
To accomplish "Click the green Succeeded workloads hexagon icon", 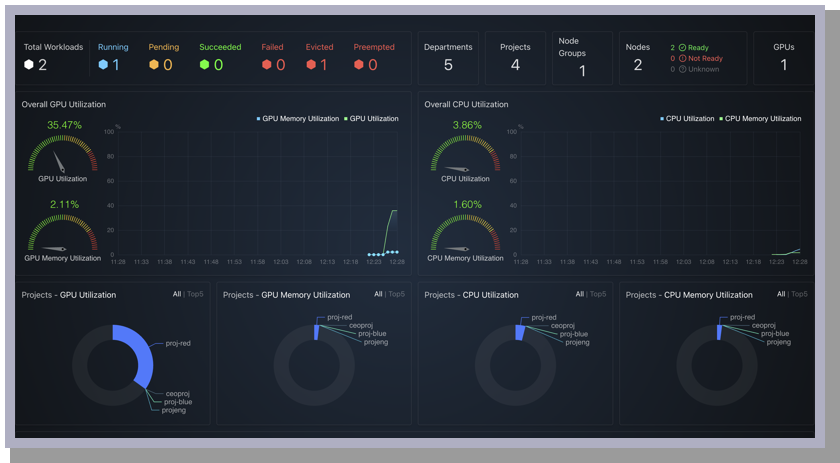I will [x=204, y=64].
